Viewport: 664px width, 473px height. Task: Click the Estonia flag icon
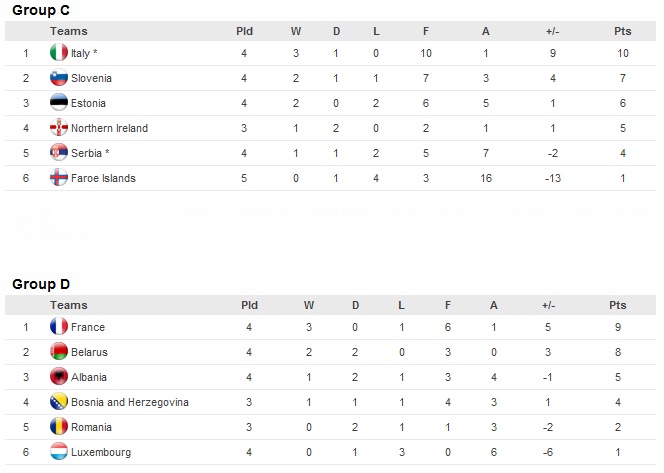(59, 102)
